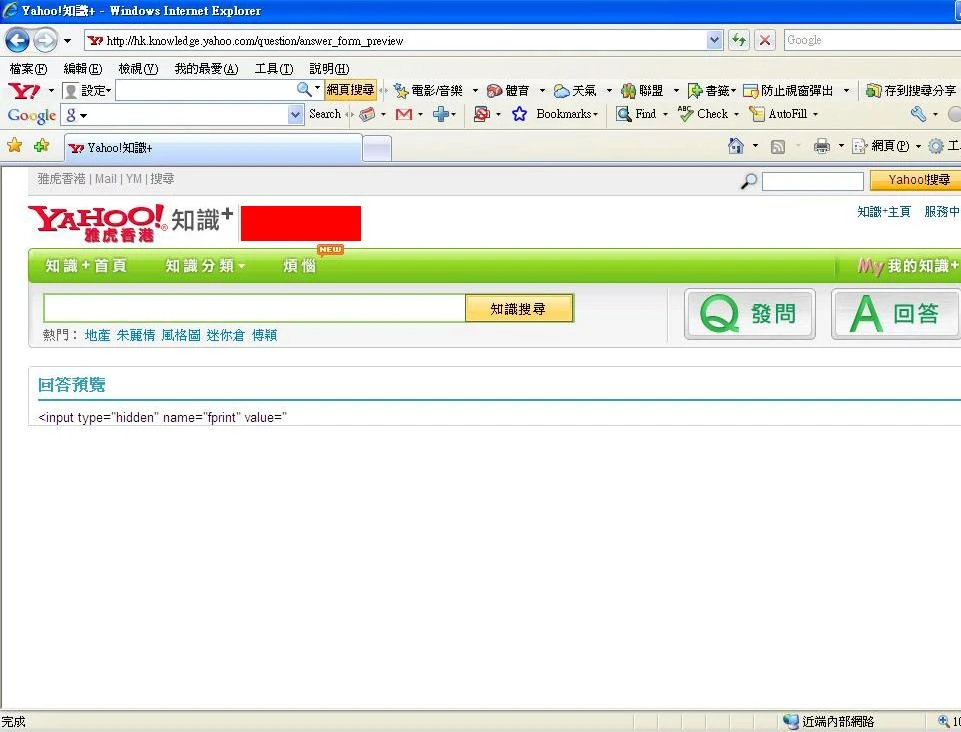This screenshot has height=732, width=961.
Task: Click the popup blocker icon in Google toolbar
Action: 482,114
